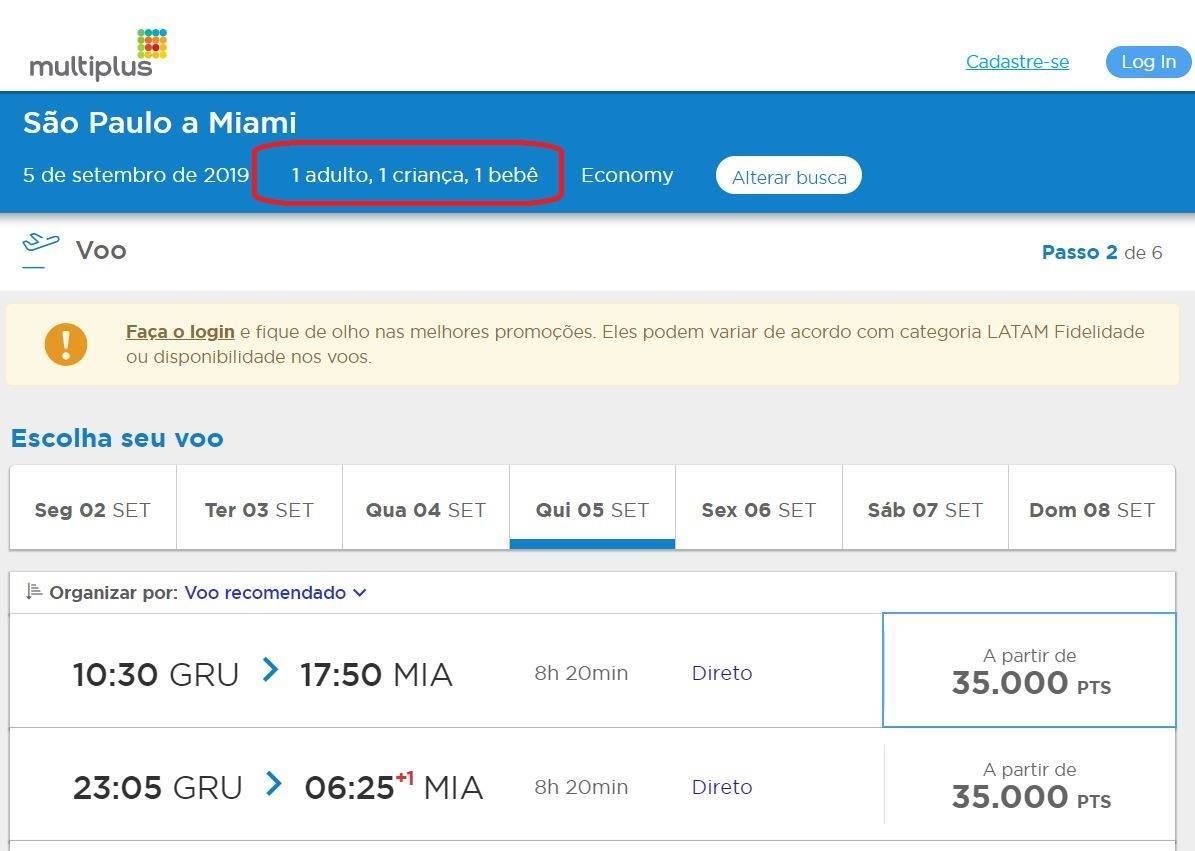The width and height of the screenshot is (1195, 851).
Task: Select the Sex 06 SET date tab
Action: [x=759, y=507]
